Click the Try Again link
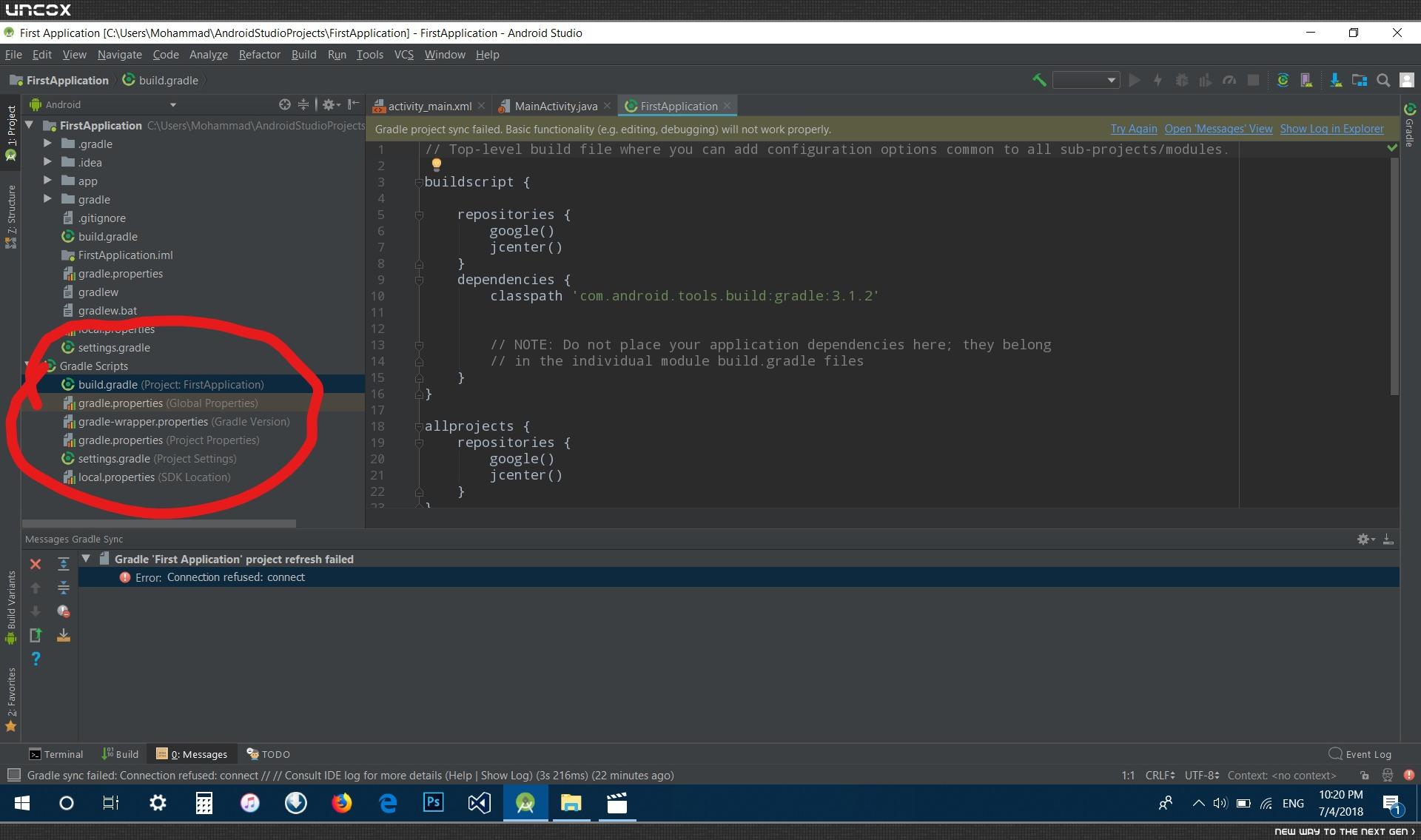Screen dimensions: 1421x840 click(1133, 129)
